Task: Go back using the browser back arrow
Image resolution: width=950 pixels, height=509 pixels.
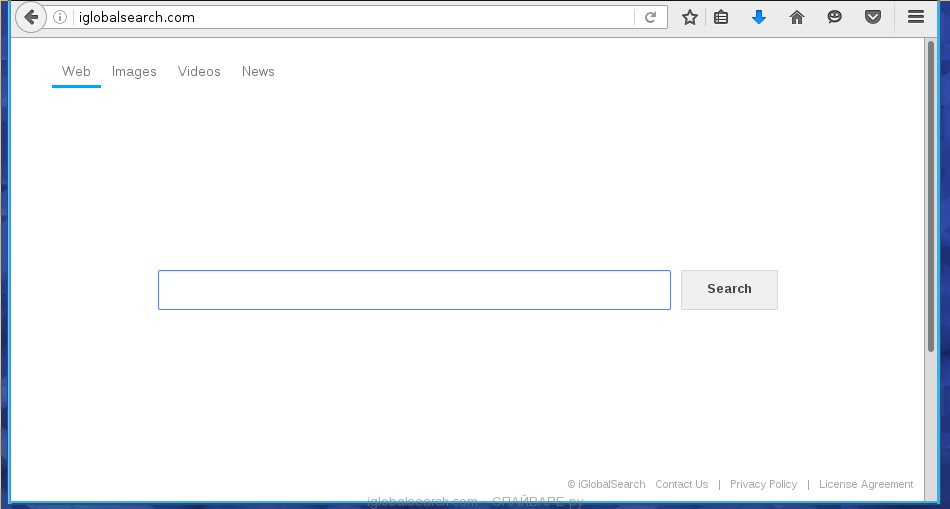Action: click(30, 17)
